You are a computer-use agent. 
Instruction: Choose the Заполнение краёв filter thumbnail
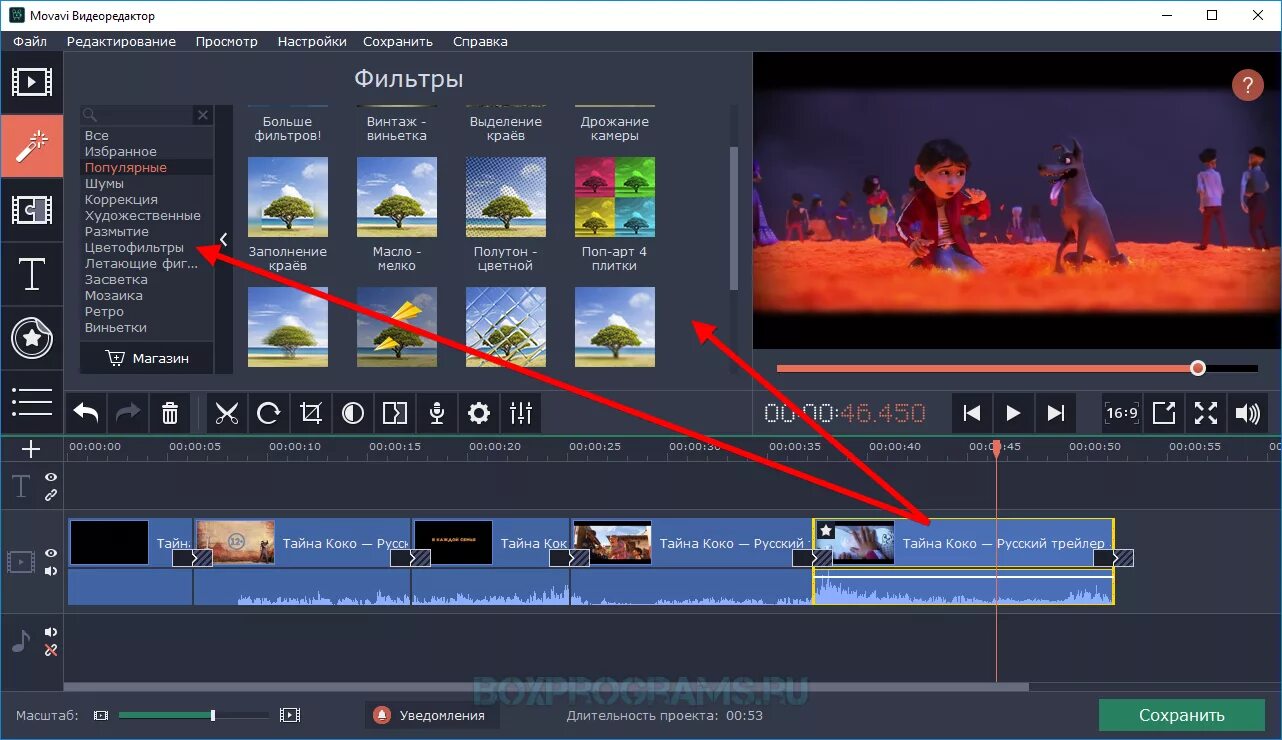pyautogui.click(x=288, y=197)
